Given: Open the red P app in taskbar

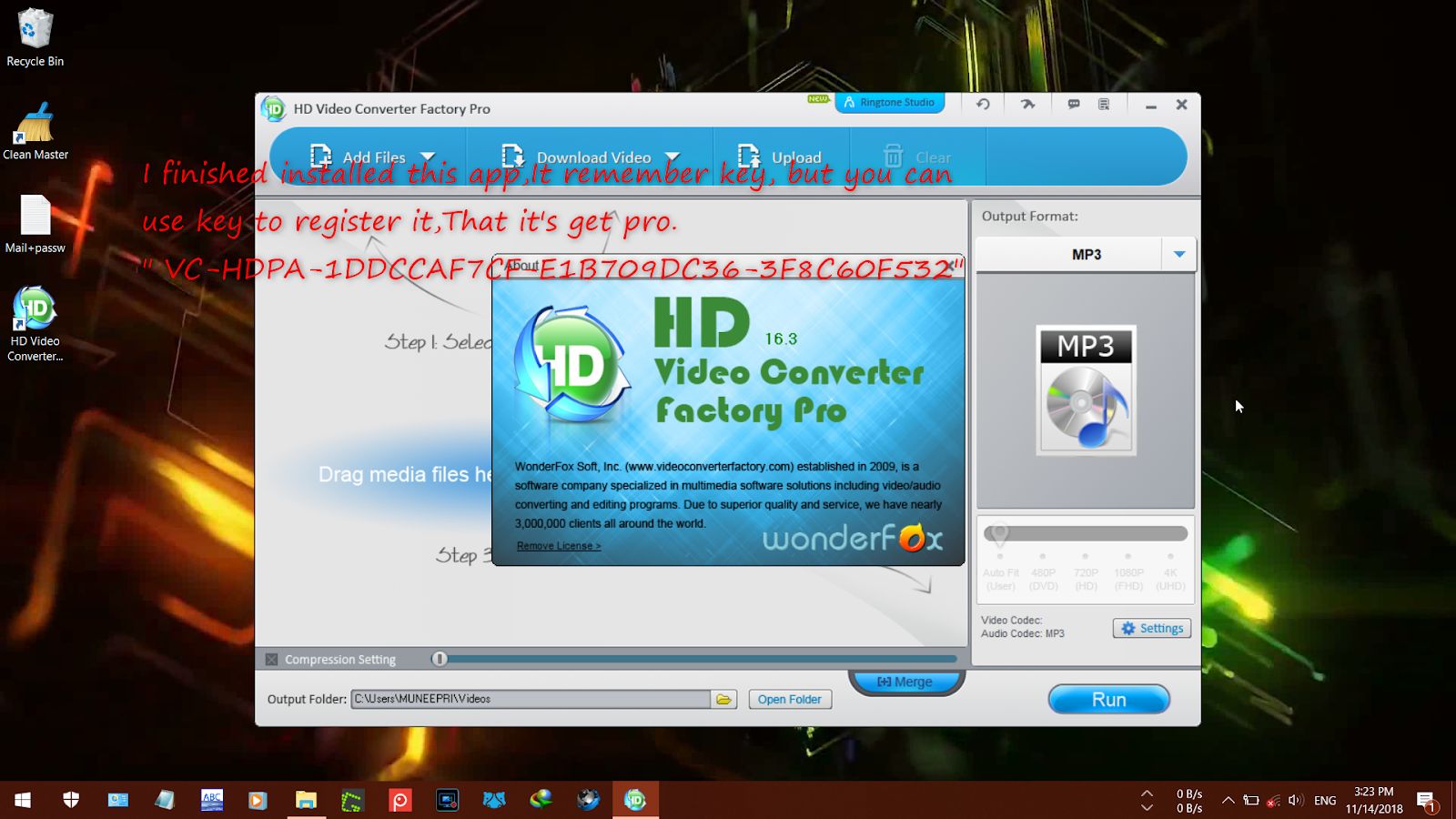Looking at the screenshot, I should click(x=399, y=800).
